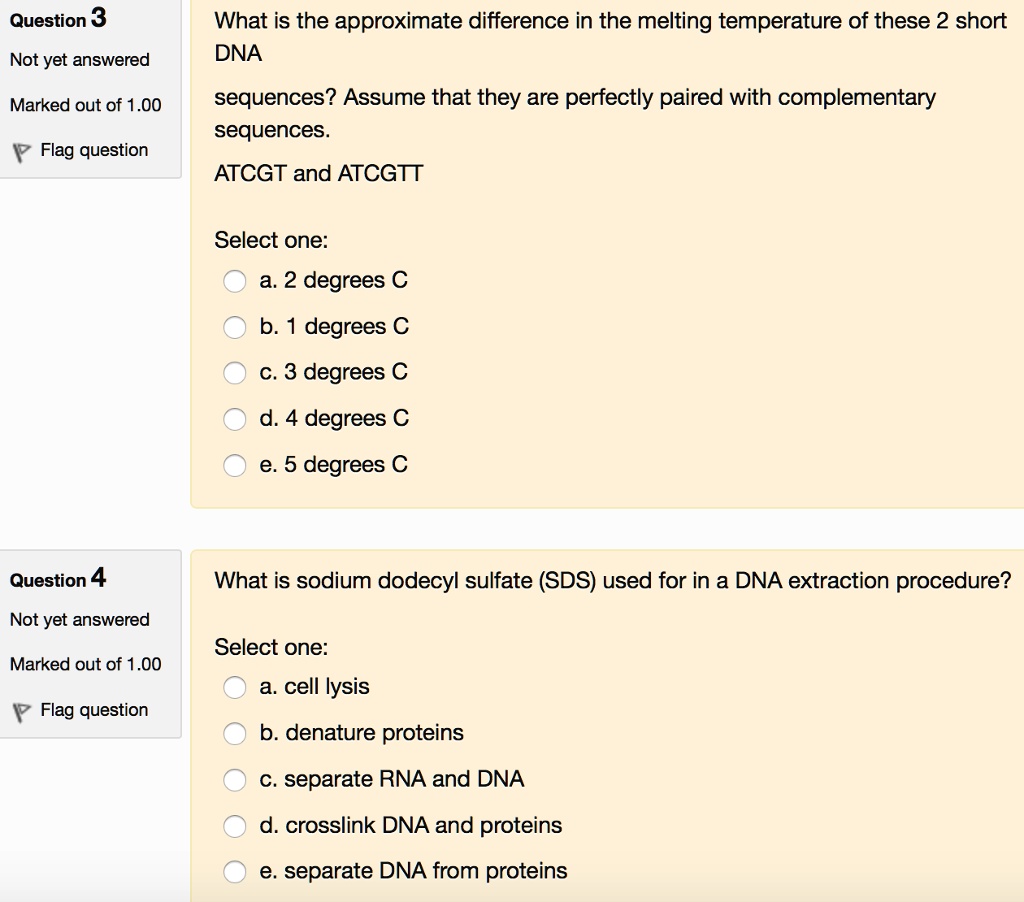Select a. cell lysis option
Image resolution: width=1024 pixels, height=902 pixels.
(x=234, y=687)
